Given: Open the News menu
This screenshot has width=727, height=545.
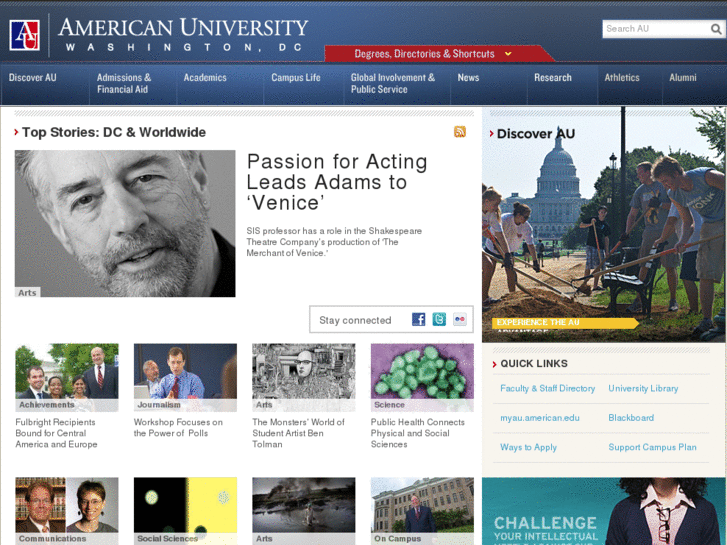Looking at the screenshot, I should point(468,77).
